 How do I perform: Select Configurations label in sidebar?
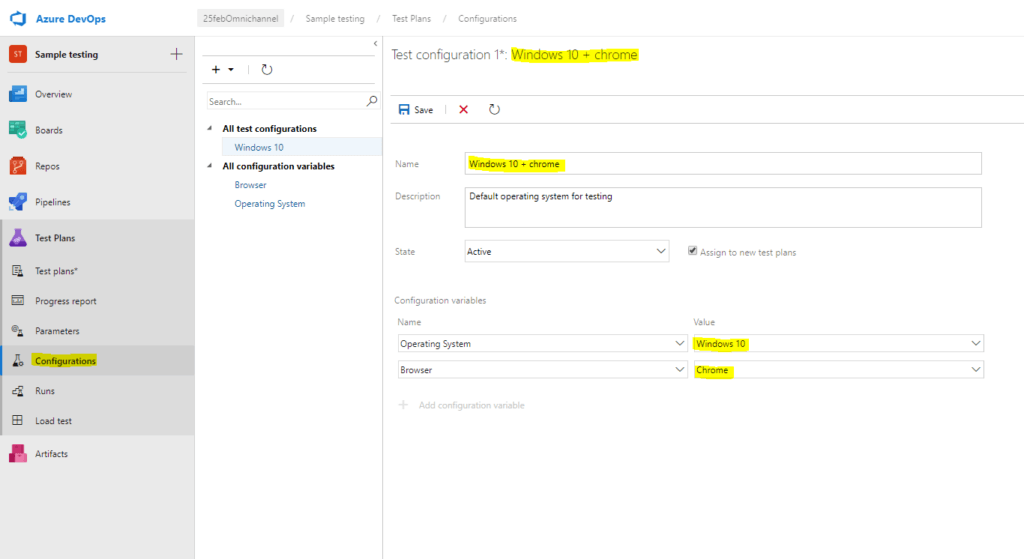tap(65, 360)
